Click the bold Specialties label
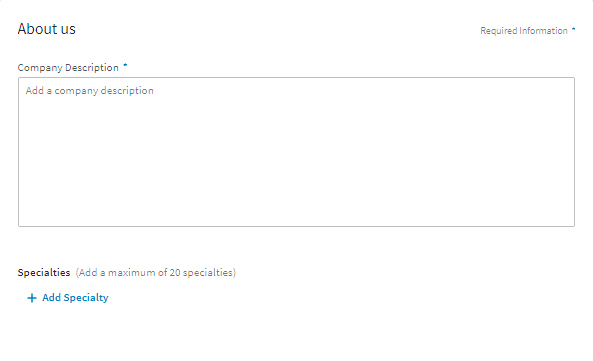 (x=44, y=273)
